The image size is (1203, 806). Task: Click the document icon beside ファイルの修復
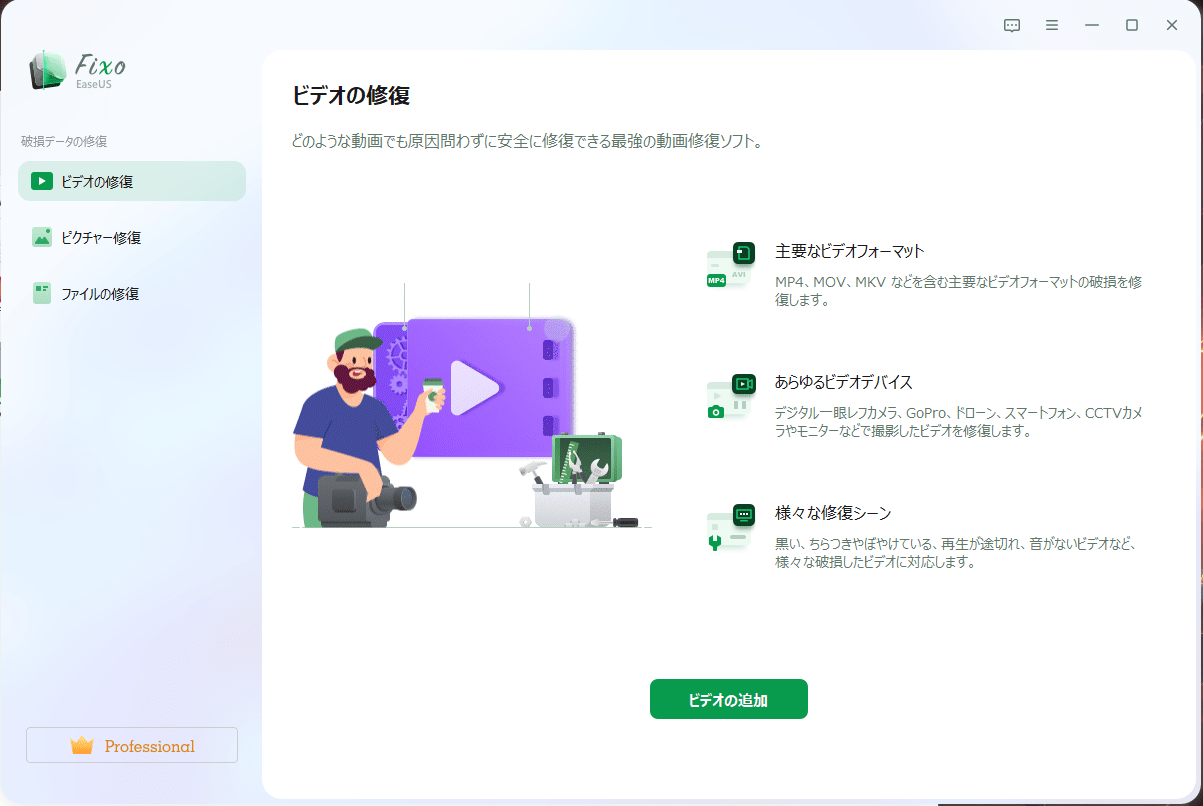[x=41, y=293]
